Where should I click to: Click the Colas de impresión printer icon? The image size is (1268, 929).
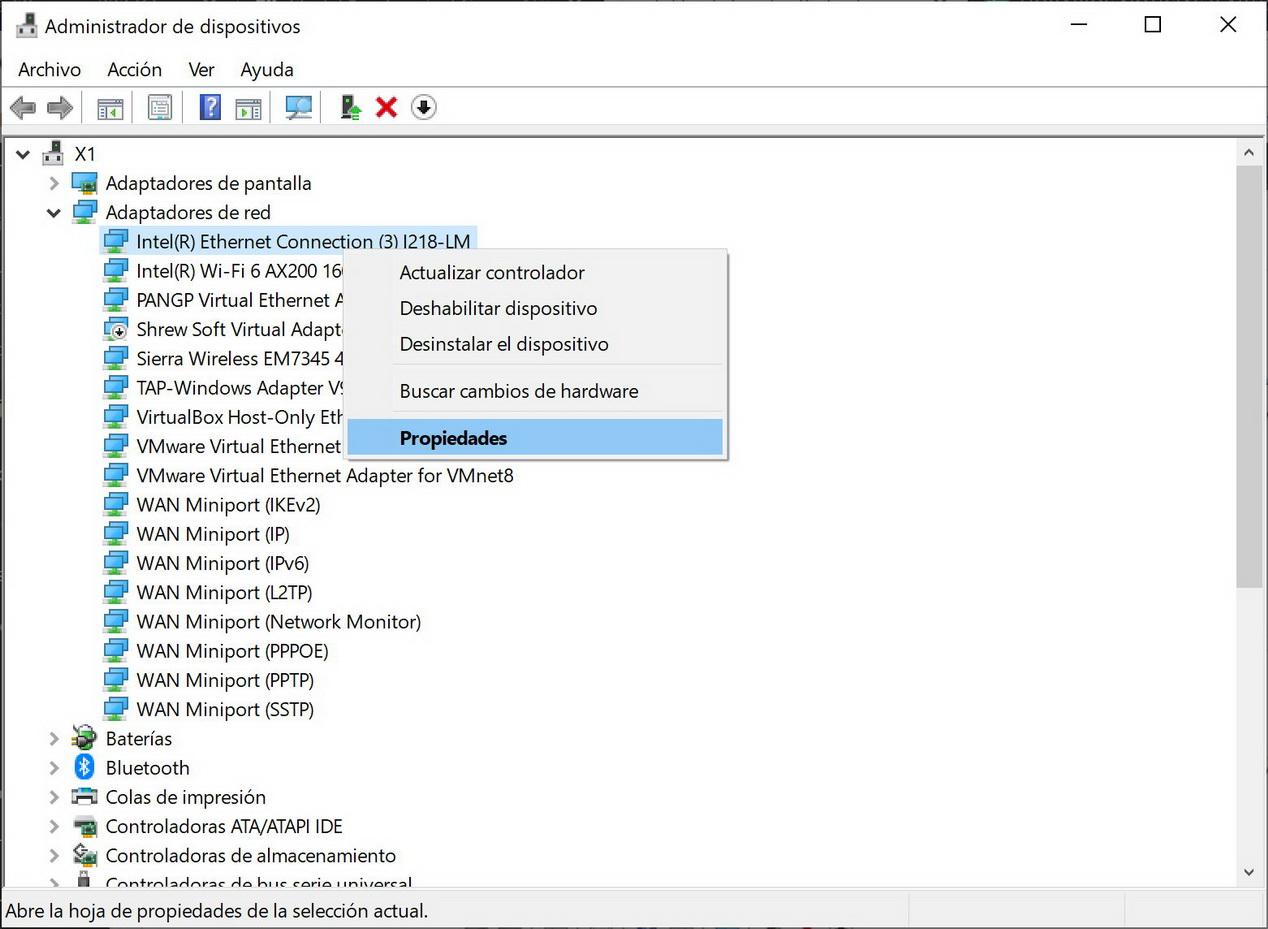[84, 797]
